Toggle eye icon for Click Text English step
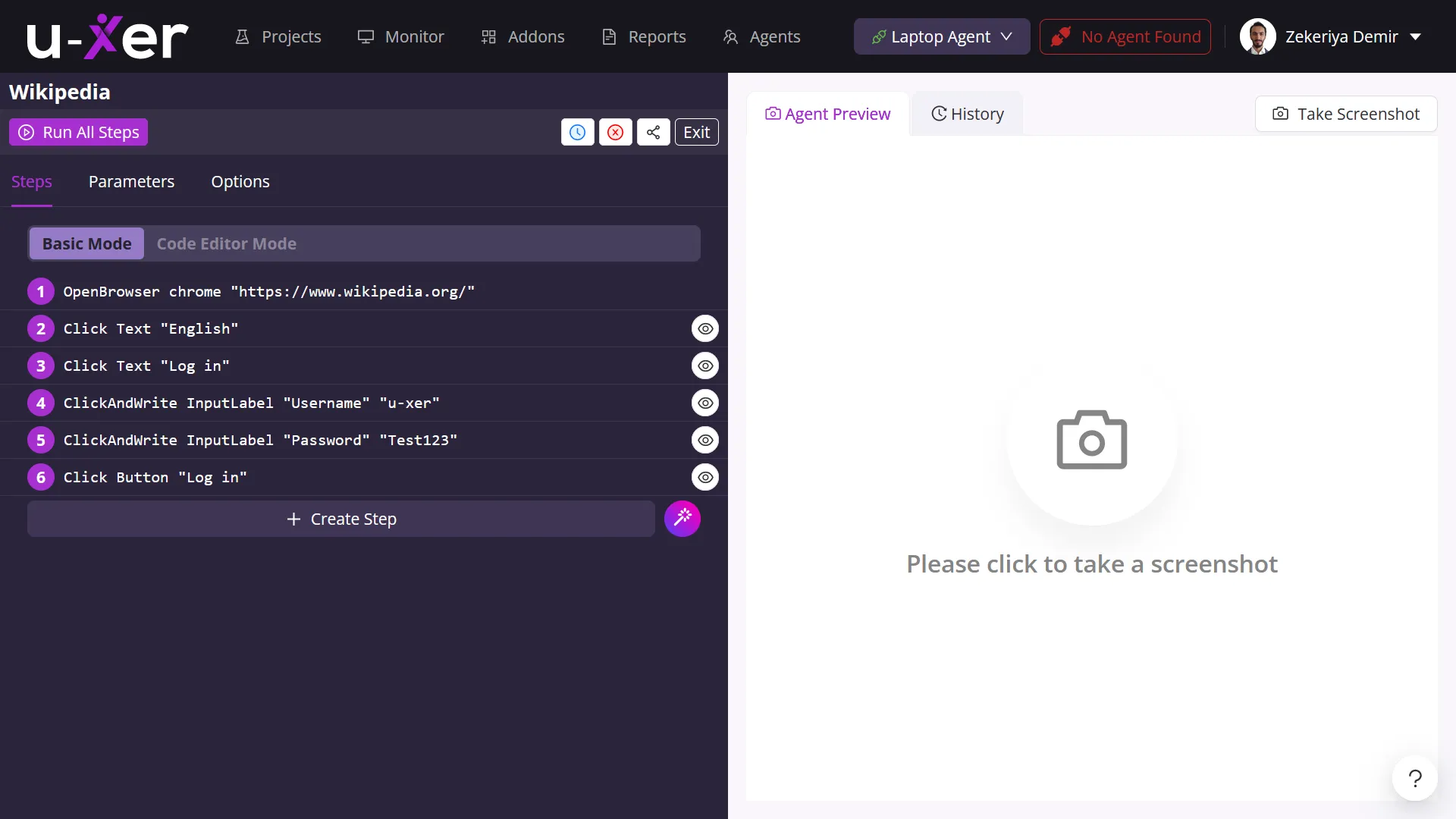Screen dimensions: 1456x819 [x=705, y=328]
